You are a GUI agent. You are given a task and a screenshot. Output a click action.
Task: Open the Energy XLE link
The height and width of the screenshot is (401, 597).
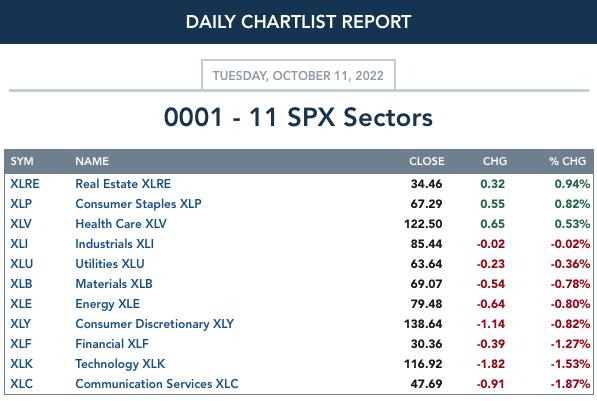click(107, 304)
